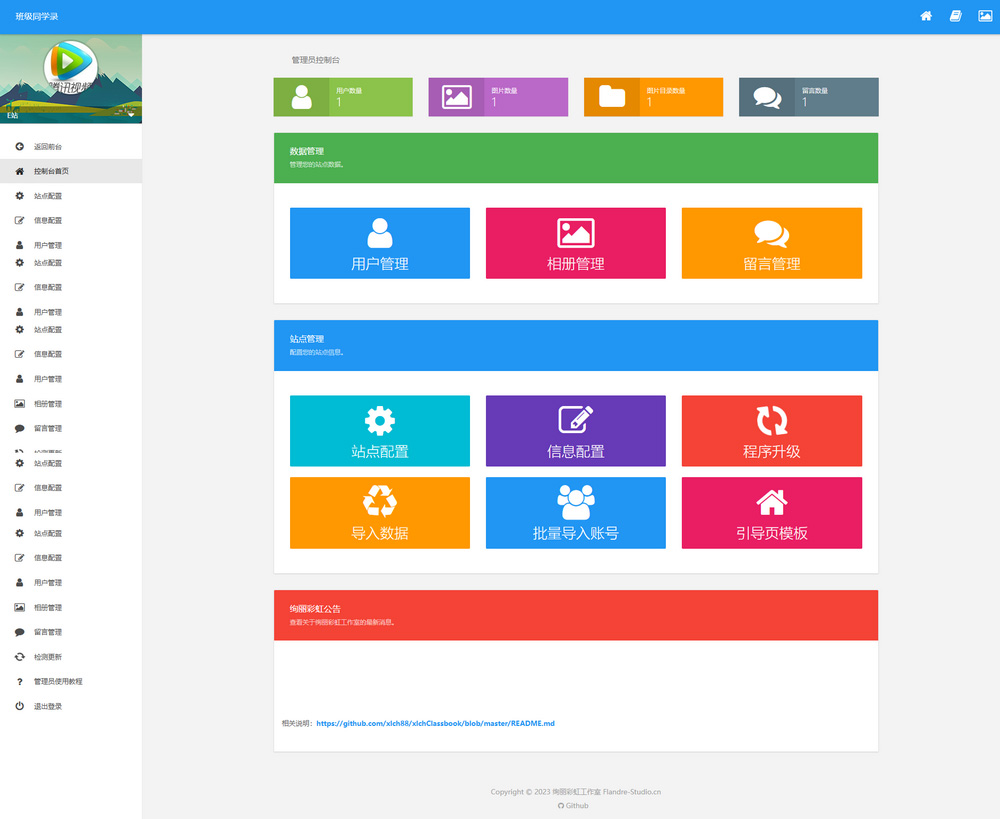Open the GitHub README.md link

tap(435, 723)
